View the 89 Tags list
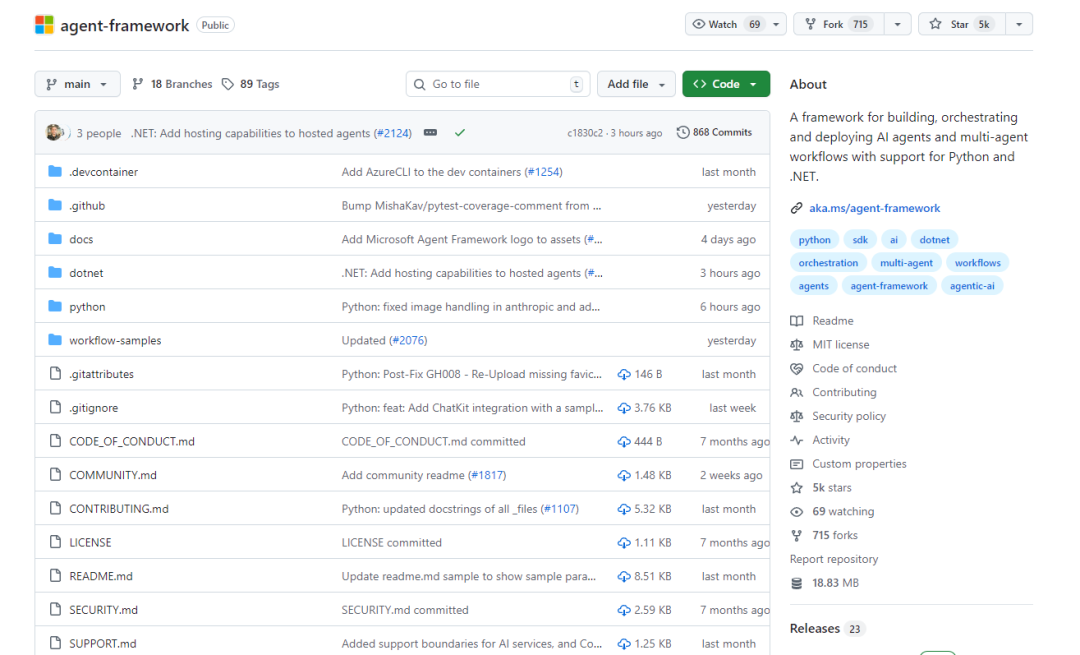This screenshot has width=1080, height=655. pos(250,84)
